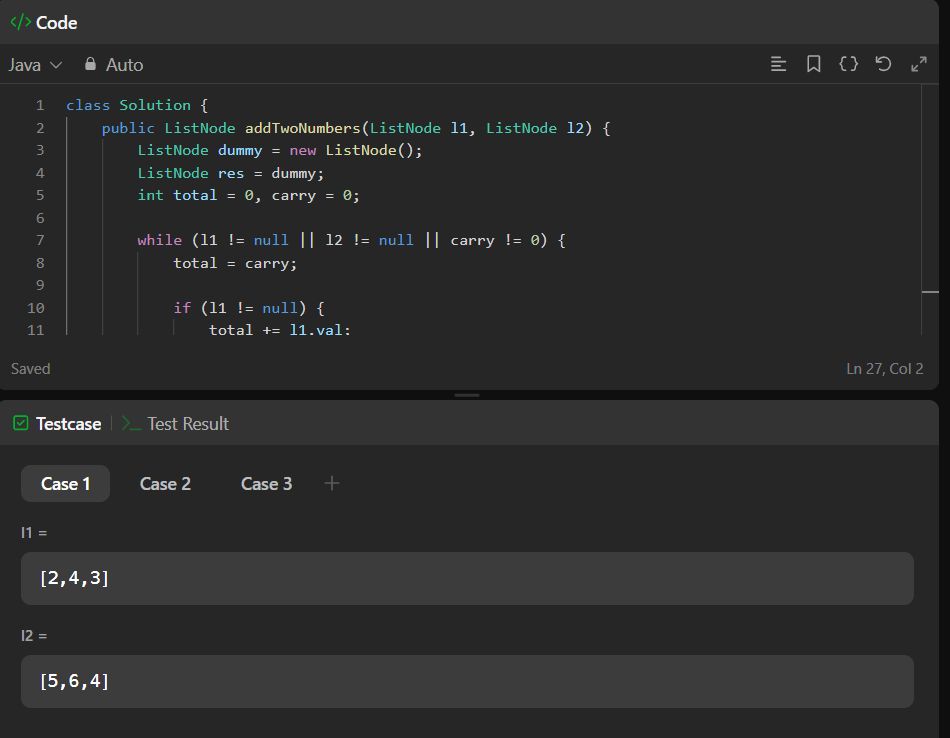
Task: Click the 'l2 =' label
Action: 34,636
